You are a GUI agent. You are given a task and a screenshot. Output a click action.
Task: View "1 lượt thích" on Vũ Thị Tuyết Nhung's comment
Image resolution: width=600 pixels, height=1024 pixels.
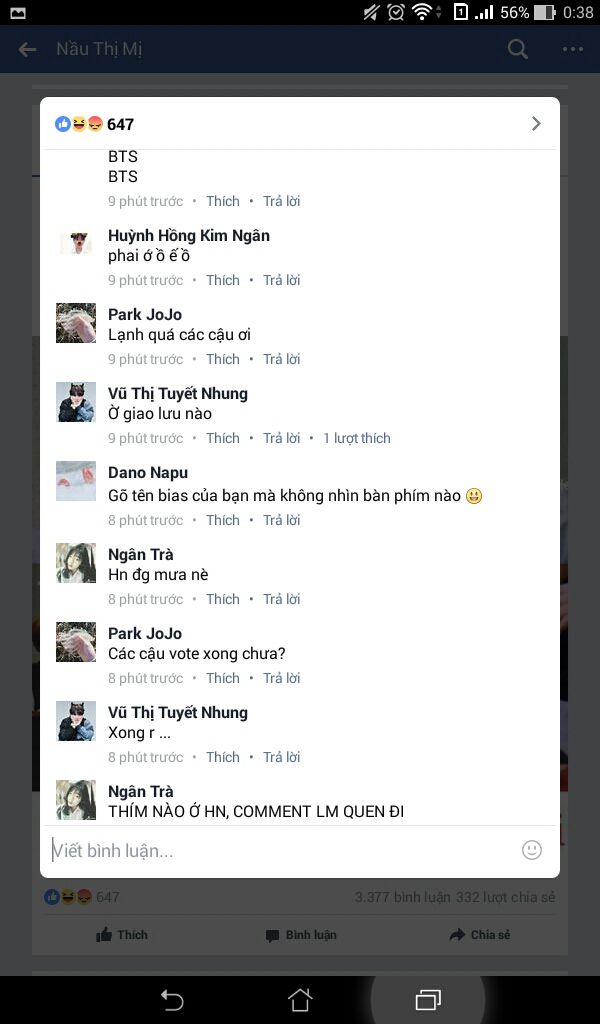pyautogui.click(x=356, y=438)
